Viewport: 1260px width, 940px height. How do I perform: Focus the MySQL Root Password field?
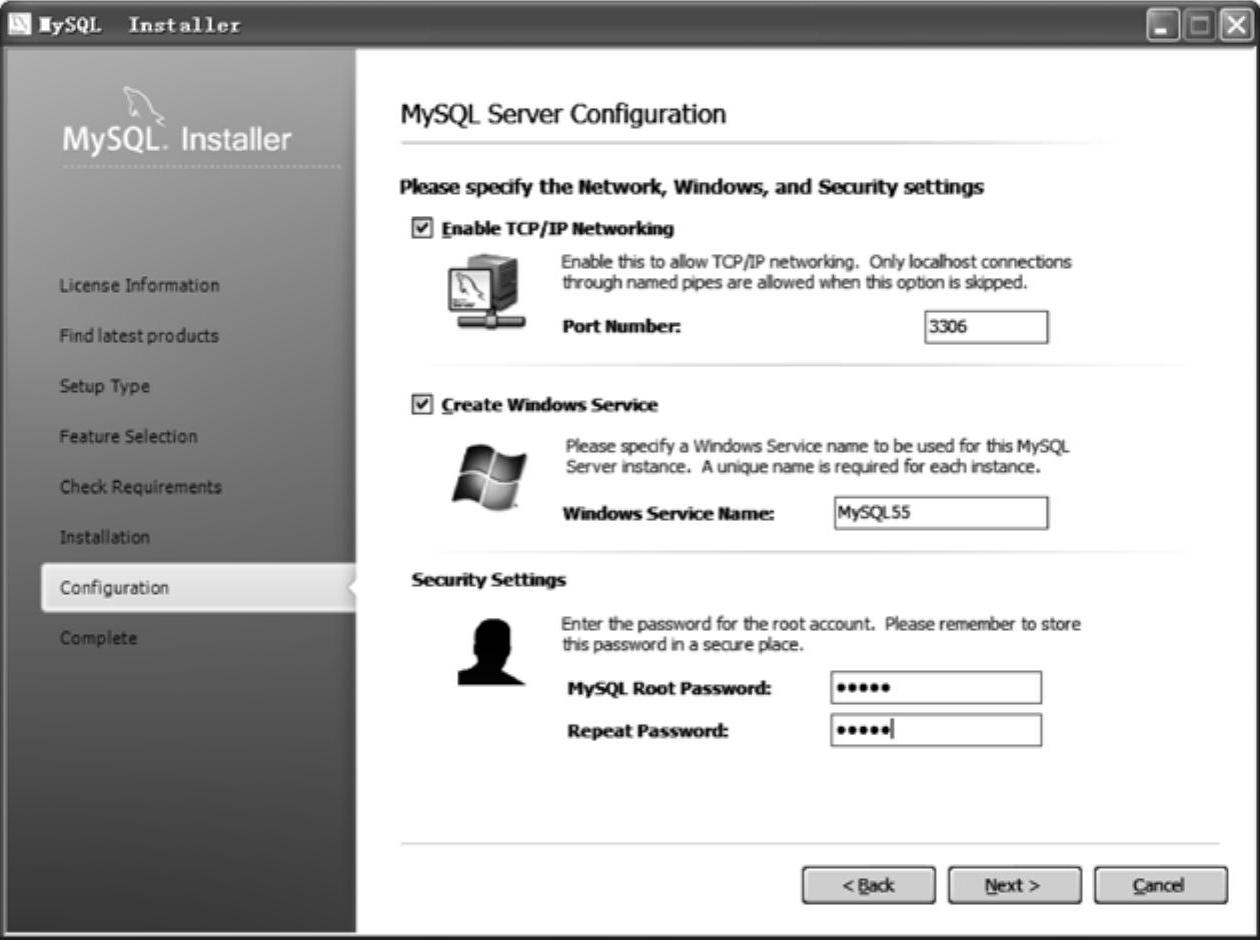coord(936,688)
